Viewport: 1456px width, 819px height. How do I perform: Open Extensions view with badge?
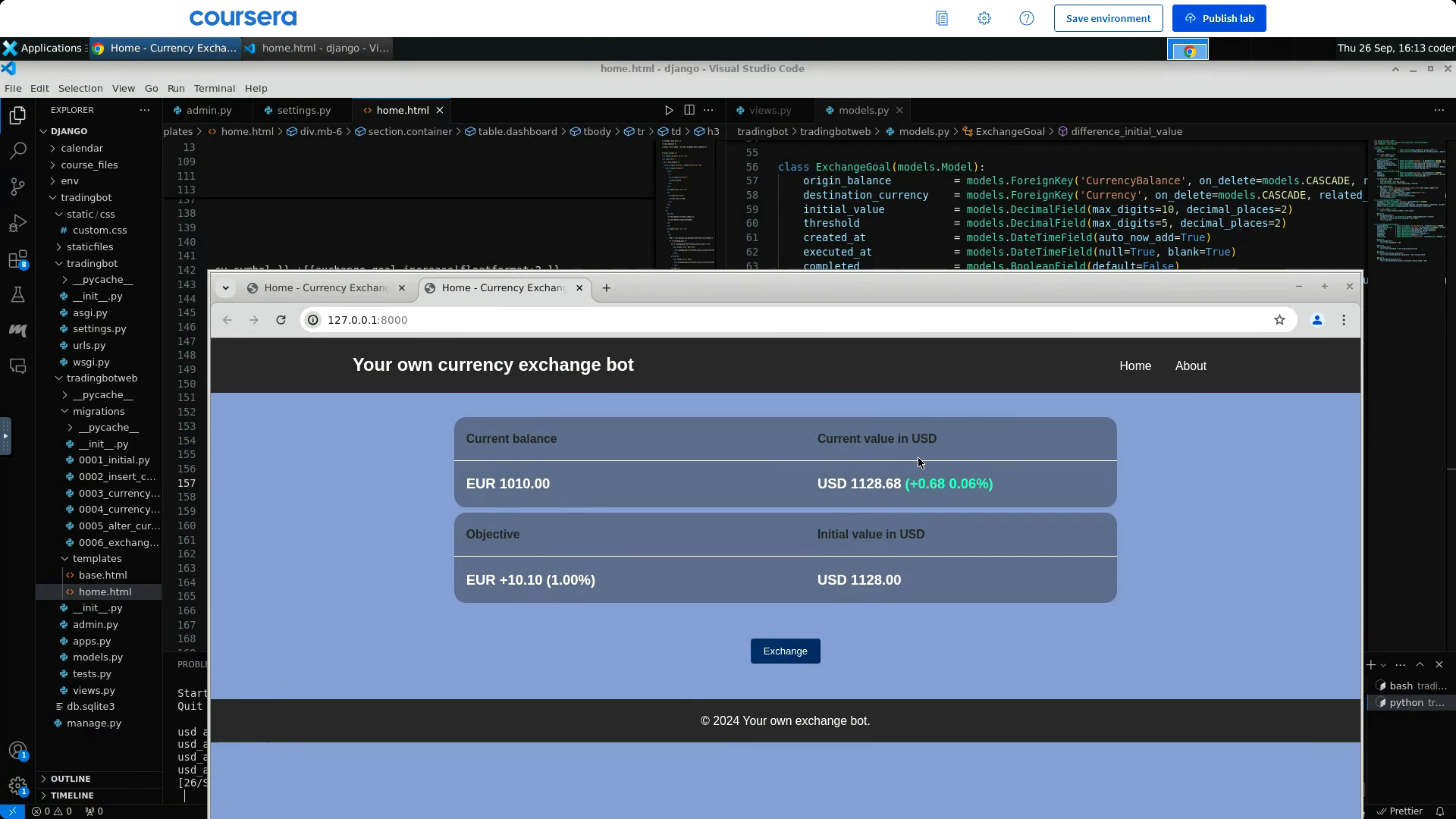click(x=17, y=259)
